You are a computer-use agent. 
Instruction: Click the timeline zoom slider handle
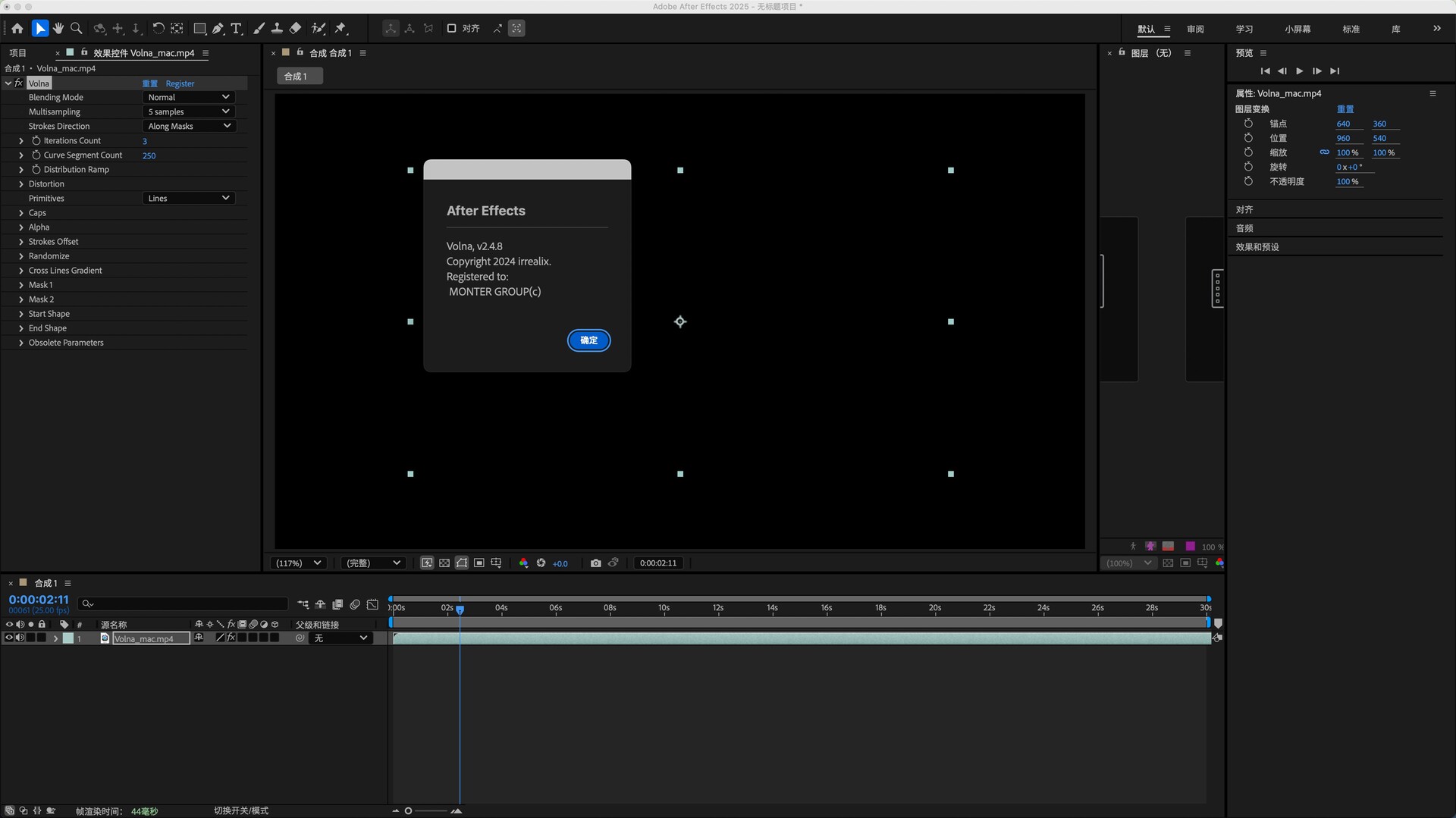tap(408, 811)
